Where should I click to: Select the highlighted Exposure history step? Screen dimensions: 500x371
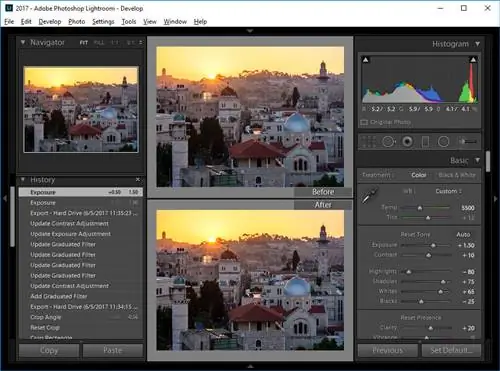pos(81,192)
